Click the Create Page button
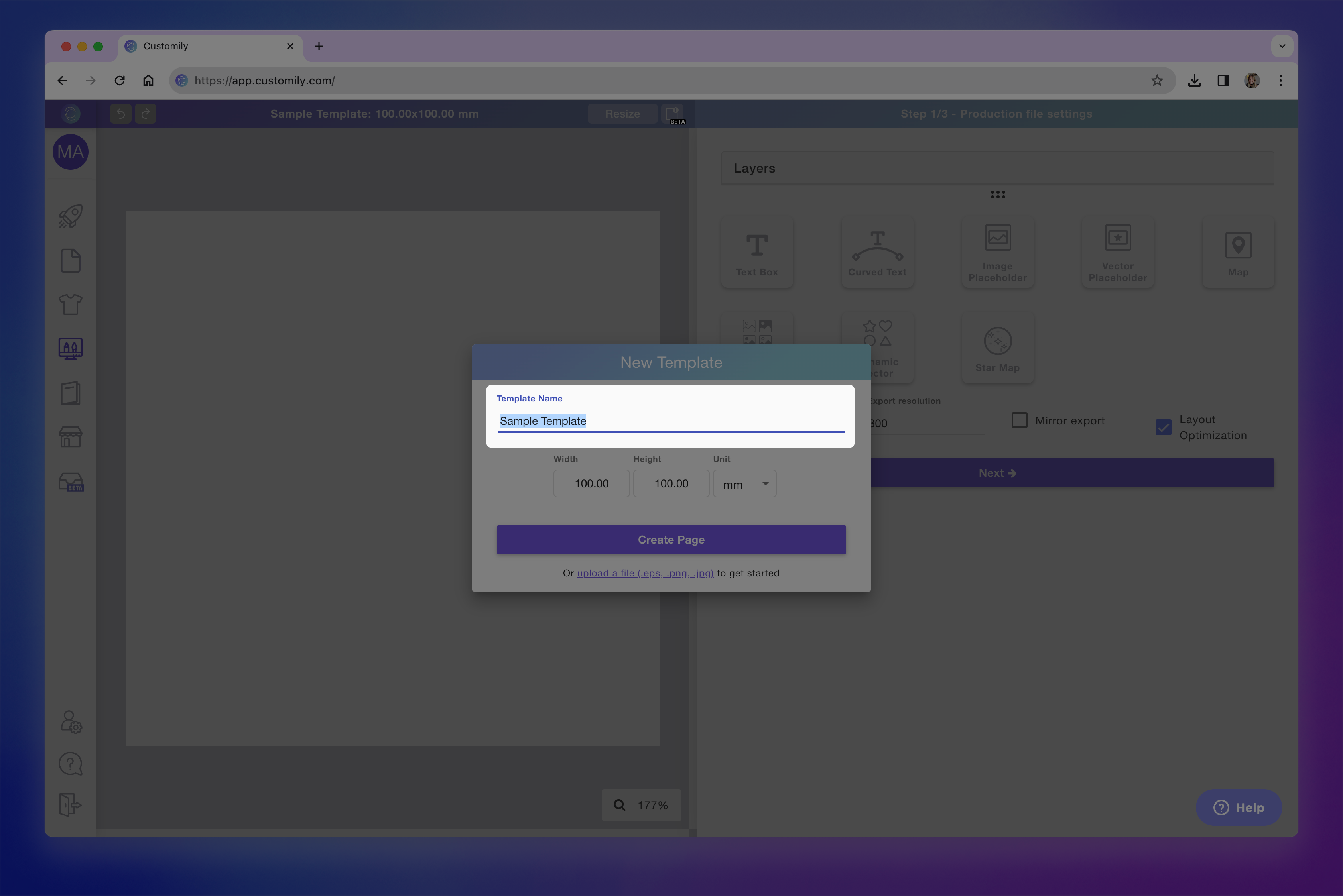Screen dimensions: 1343x896 tap(671, 539)
